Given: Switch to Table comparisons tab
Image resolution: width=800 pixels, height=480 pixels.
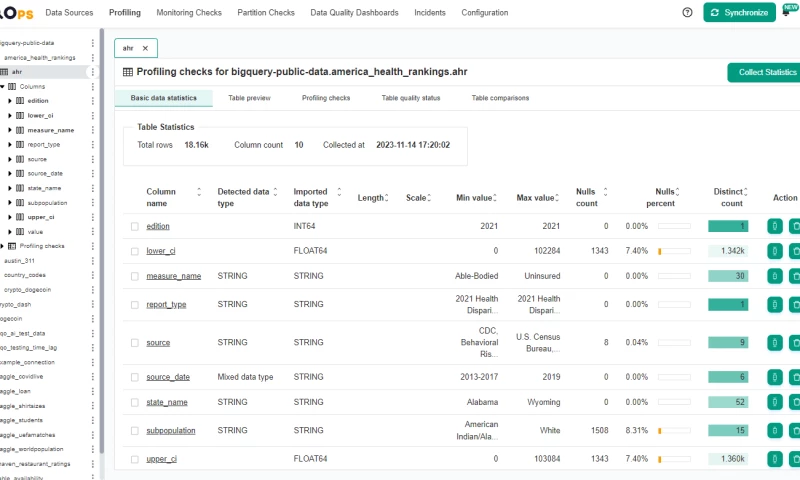Looking at the screenshot, I should [x=500, y=98].
